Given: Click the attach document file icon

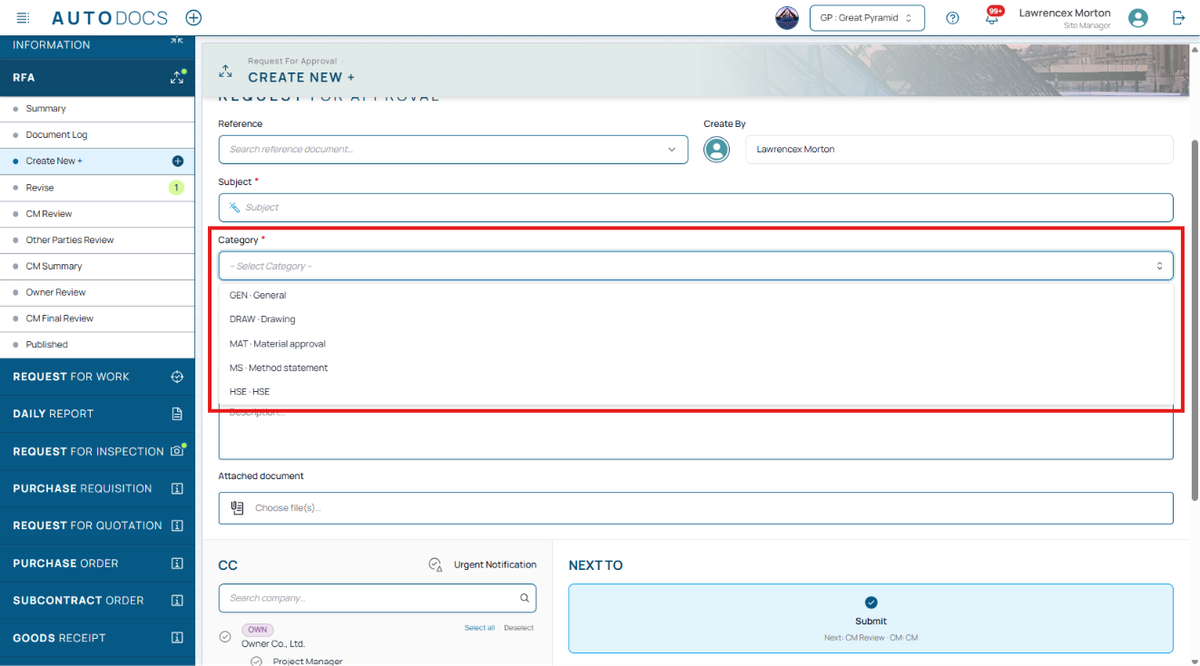Looking at the screenshot, I should point(237,508).
